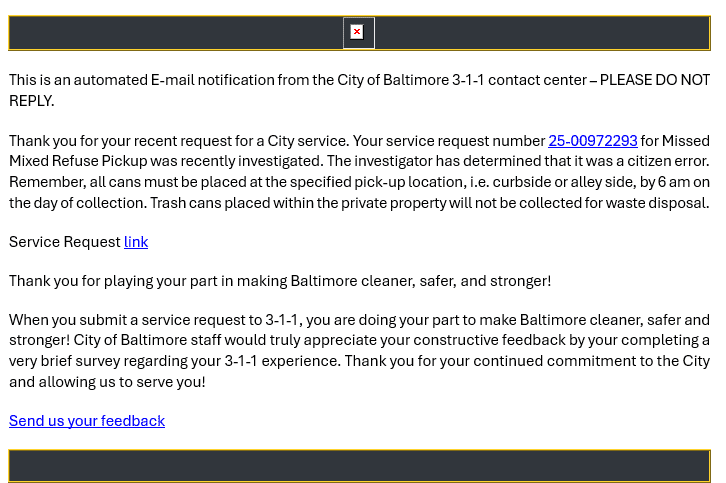The width and height of the screenshot is (726, 483).
Task: Click the "curbside or alley side" phrase
Action: [x=564, y=182]
